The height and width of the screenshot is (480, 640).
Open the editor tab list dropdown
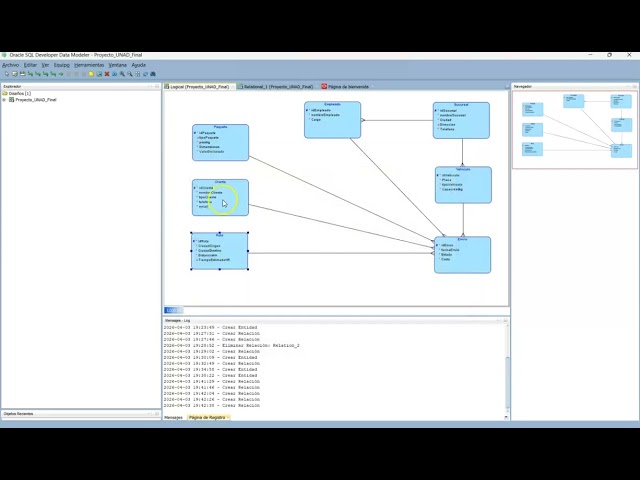[507, 87]
